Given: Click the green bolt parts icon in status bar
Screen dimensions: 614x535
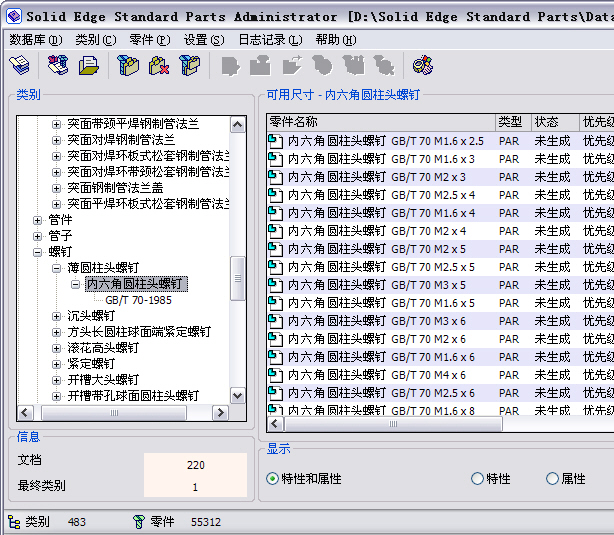Looking at the screenshot, I should point(139,522).
